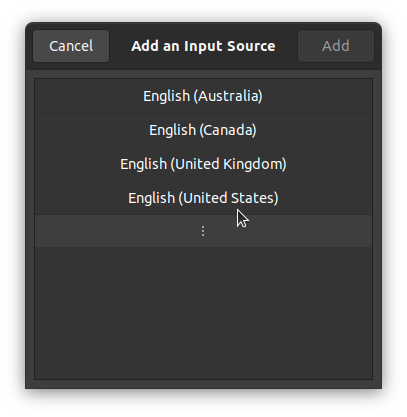Show other input sources with the dots icon
This screenshot has width=407, height=417.
coord(203,231)
